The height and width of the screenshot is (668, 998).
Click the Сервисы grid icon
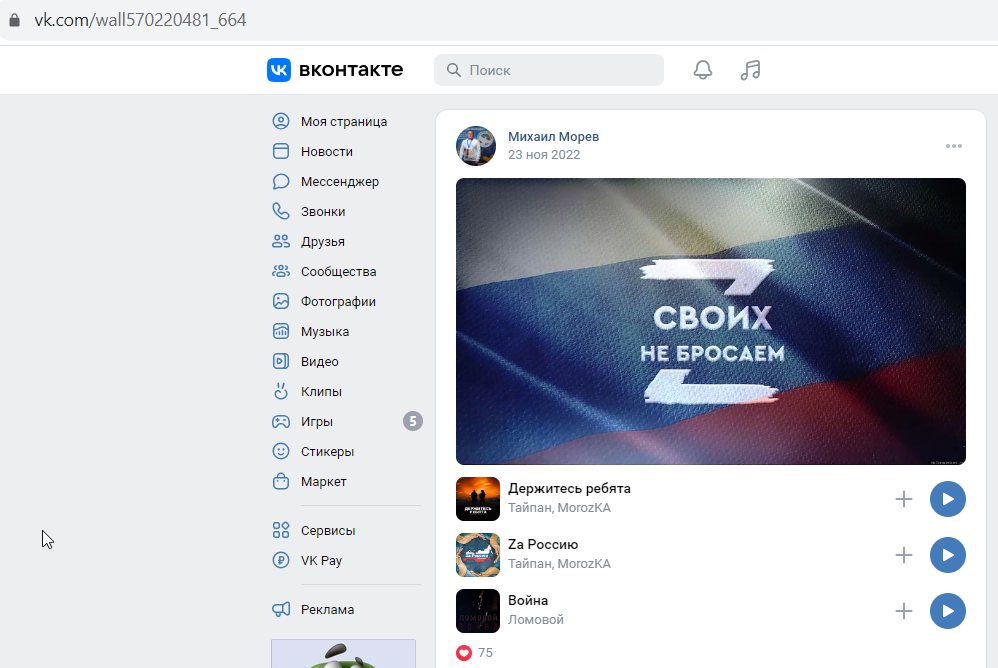(x=281, y=530)
